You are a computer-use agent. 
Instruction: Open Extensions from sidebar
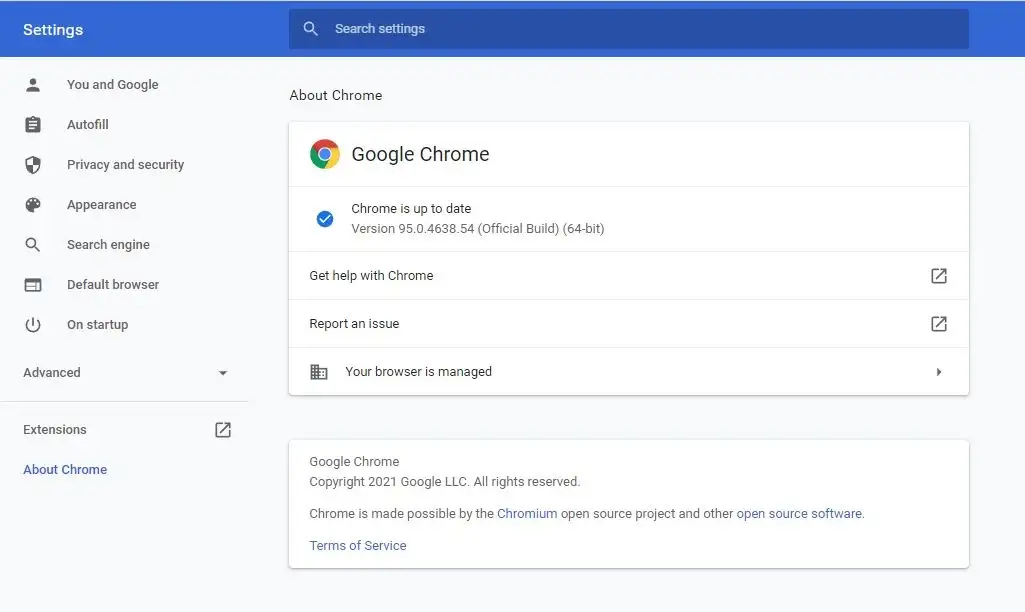point(54,430)
